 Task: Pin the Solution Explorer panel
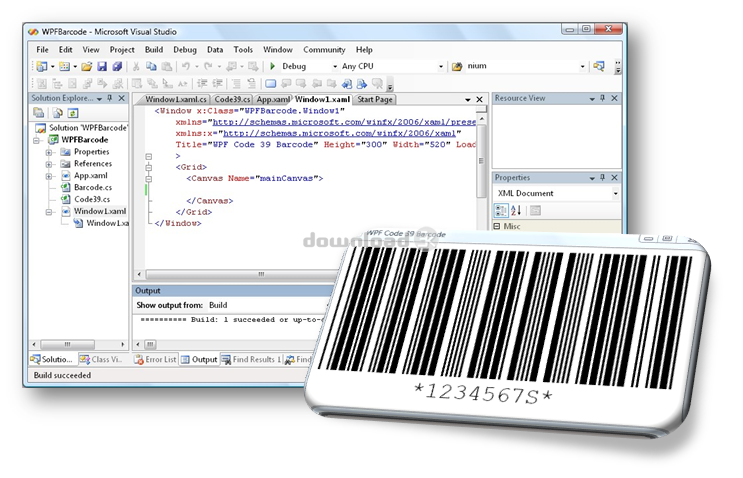pos(111,99)
